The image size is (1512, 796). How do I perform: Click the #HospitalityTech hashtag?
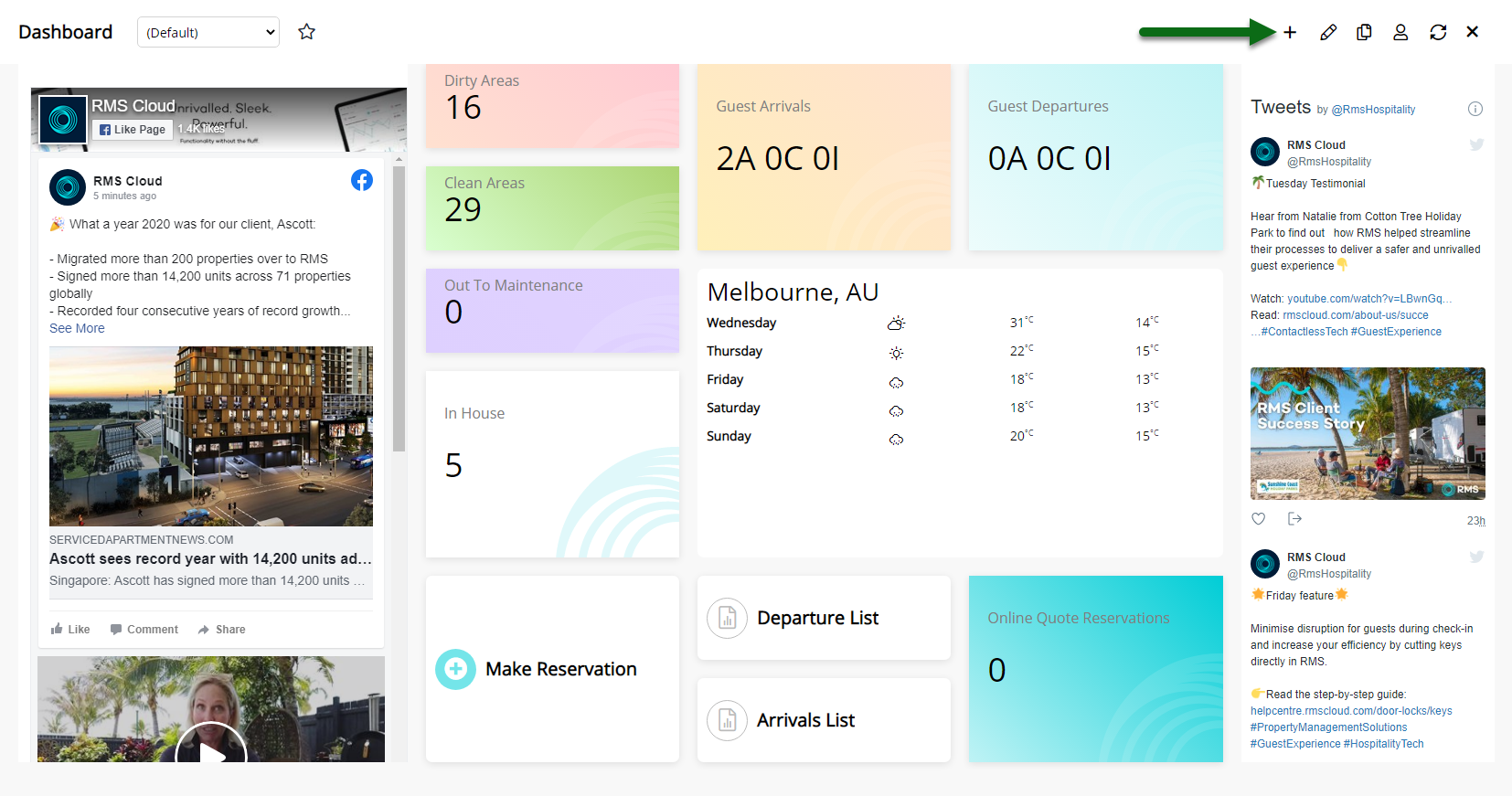pos(1383,744)
